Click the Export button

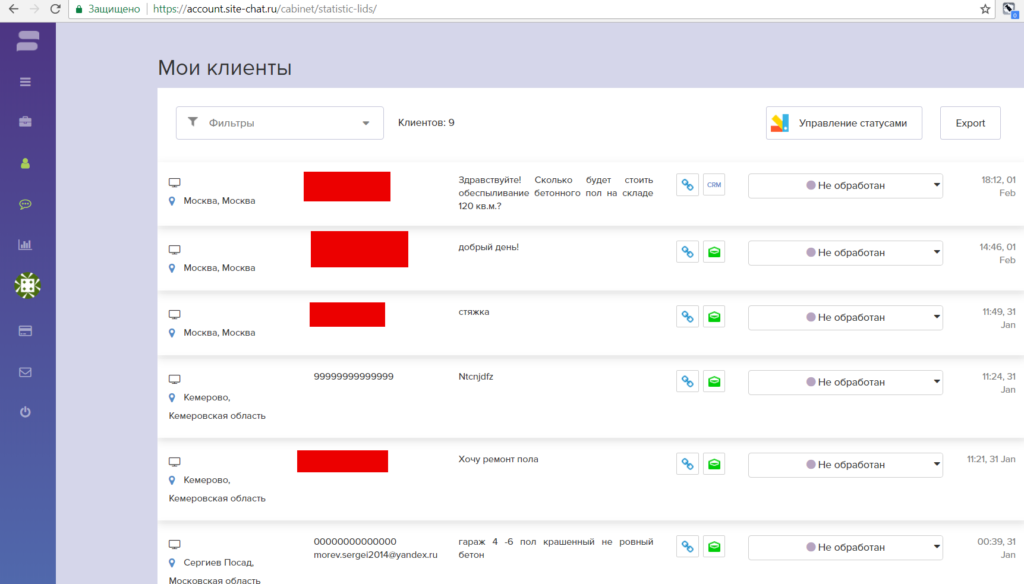pyautogui.click(x=970, y=123)
